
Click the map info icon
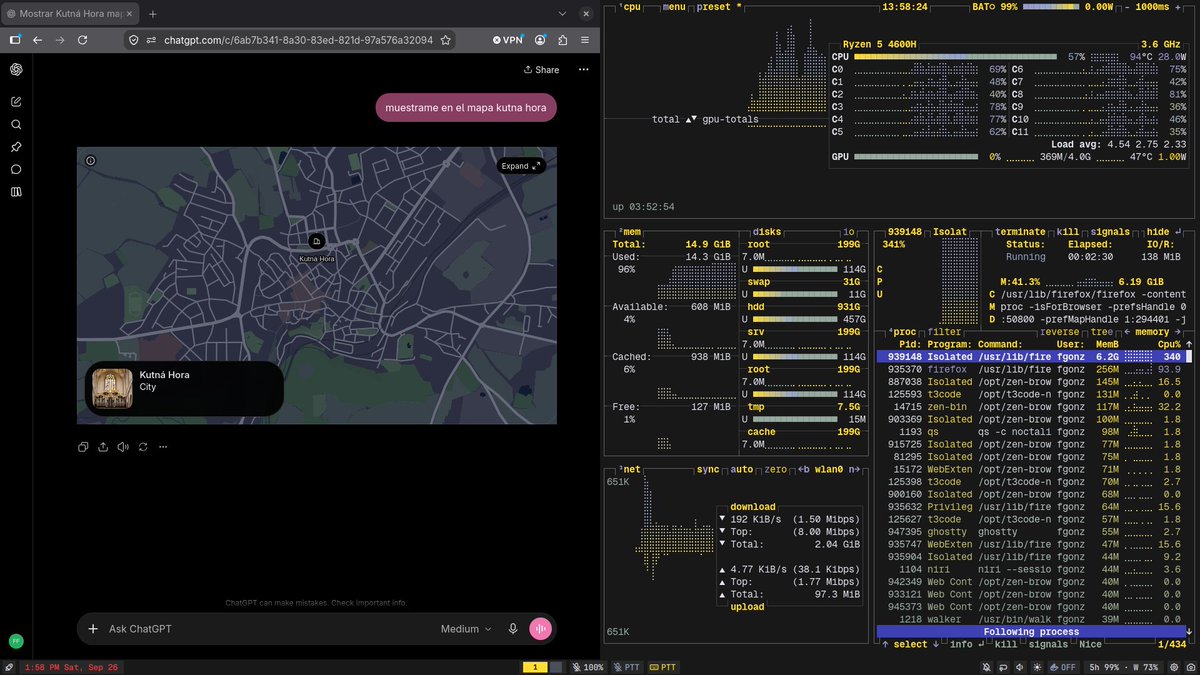pyautogui.click(x=91, y=160)
